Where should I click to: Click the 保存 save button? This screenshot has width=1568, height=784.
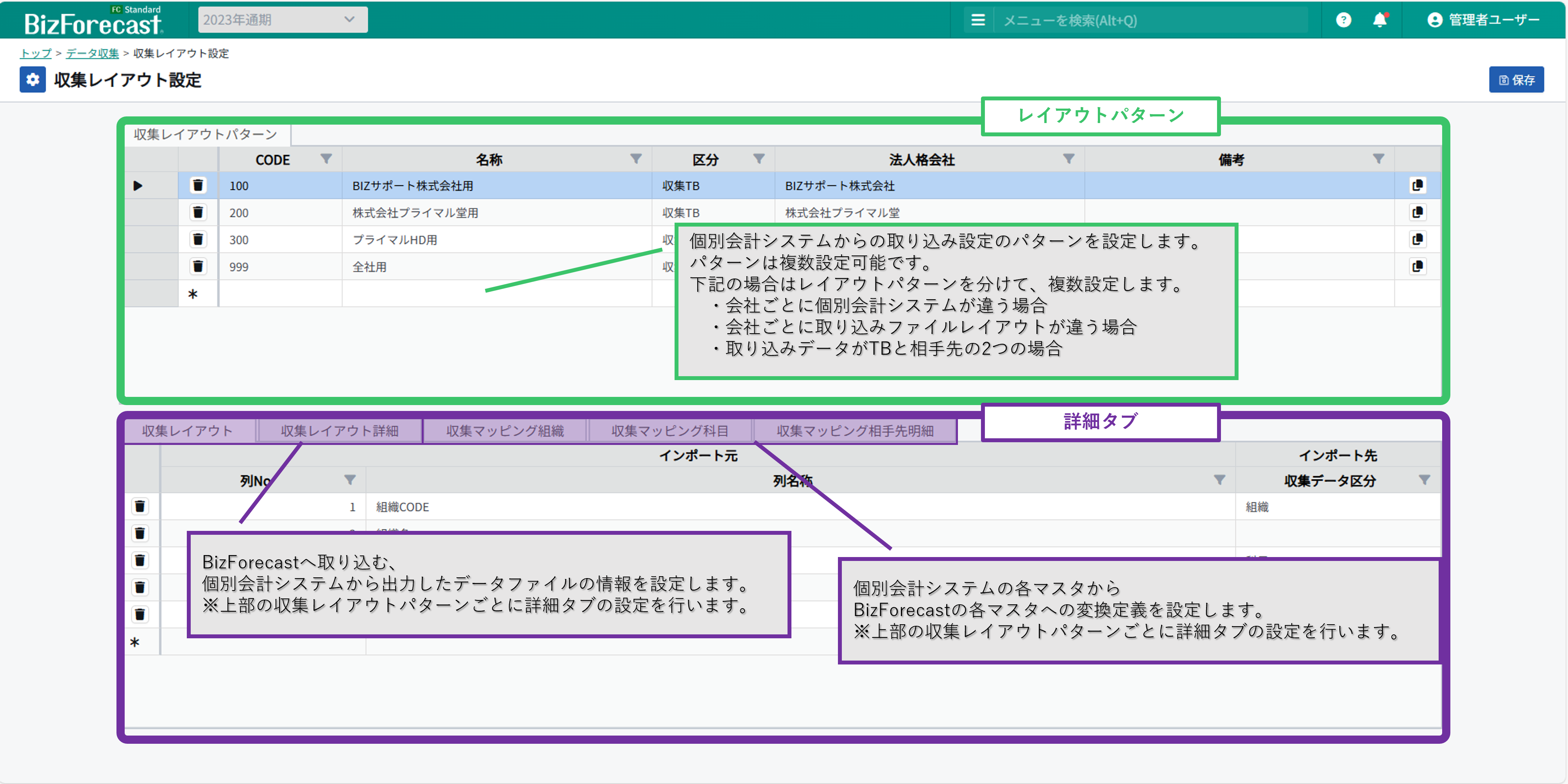pos(1516,80)
